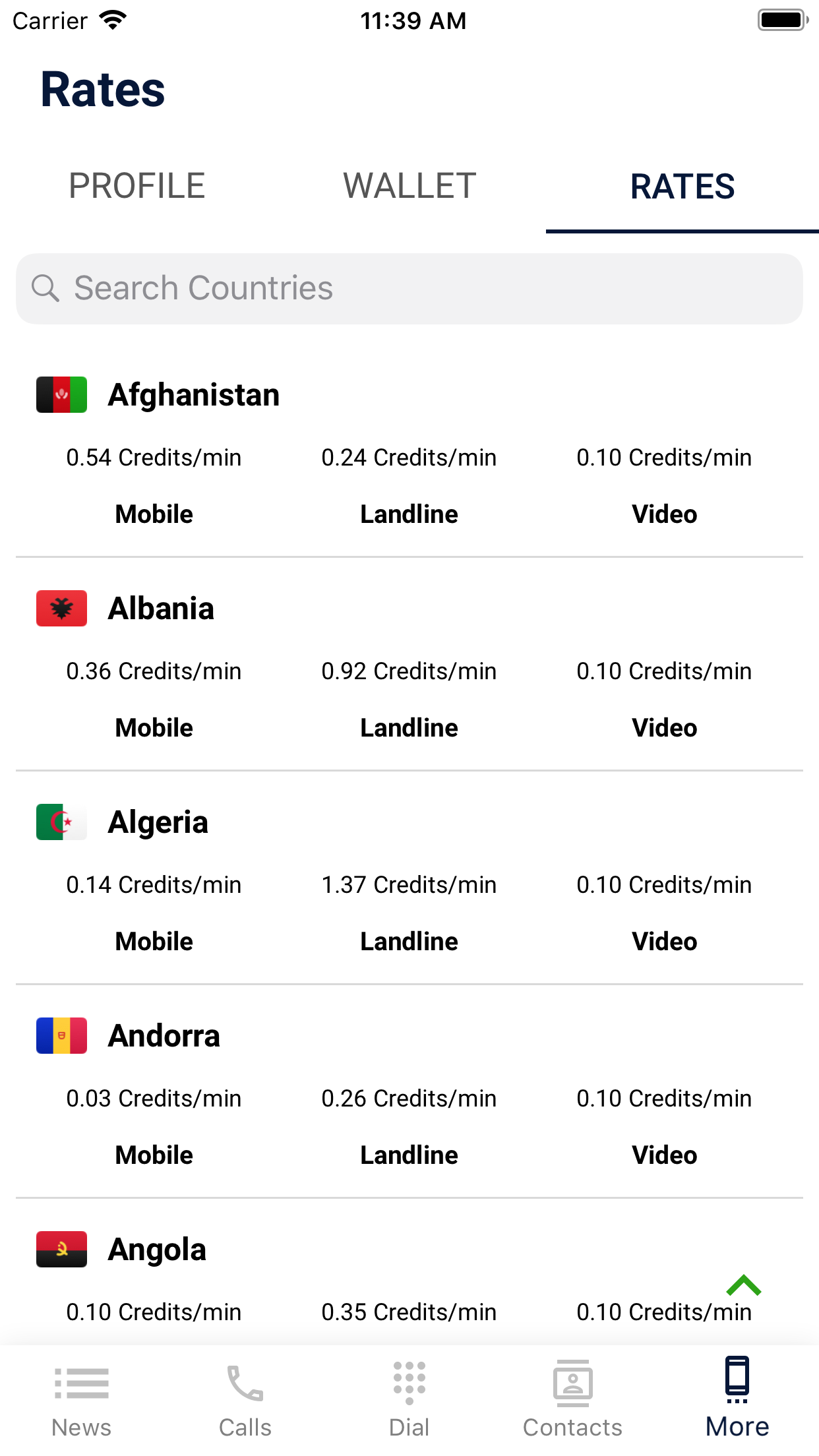This screenshot has width=819, height=1456.
Task: Select the Algeria flag icon
Action: (x=61, y=822)
